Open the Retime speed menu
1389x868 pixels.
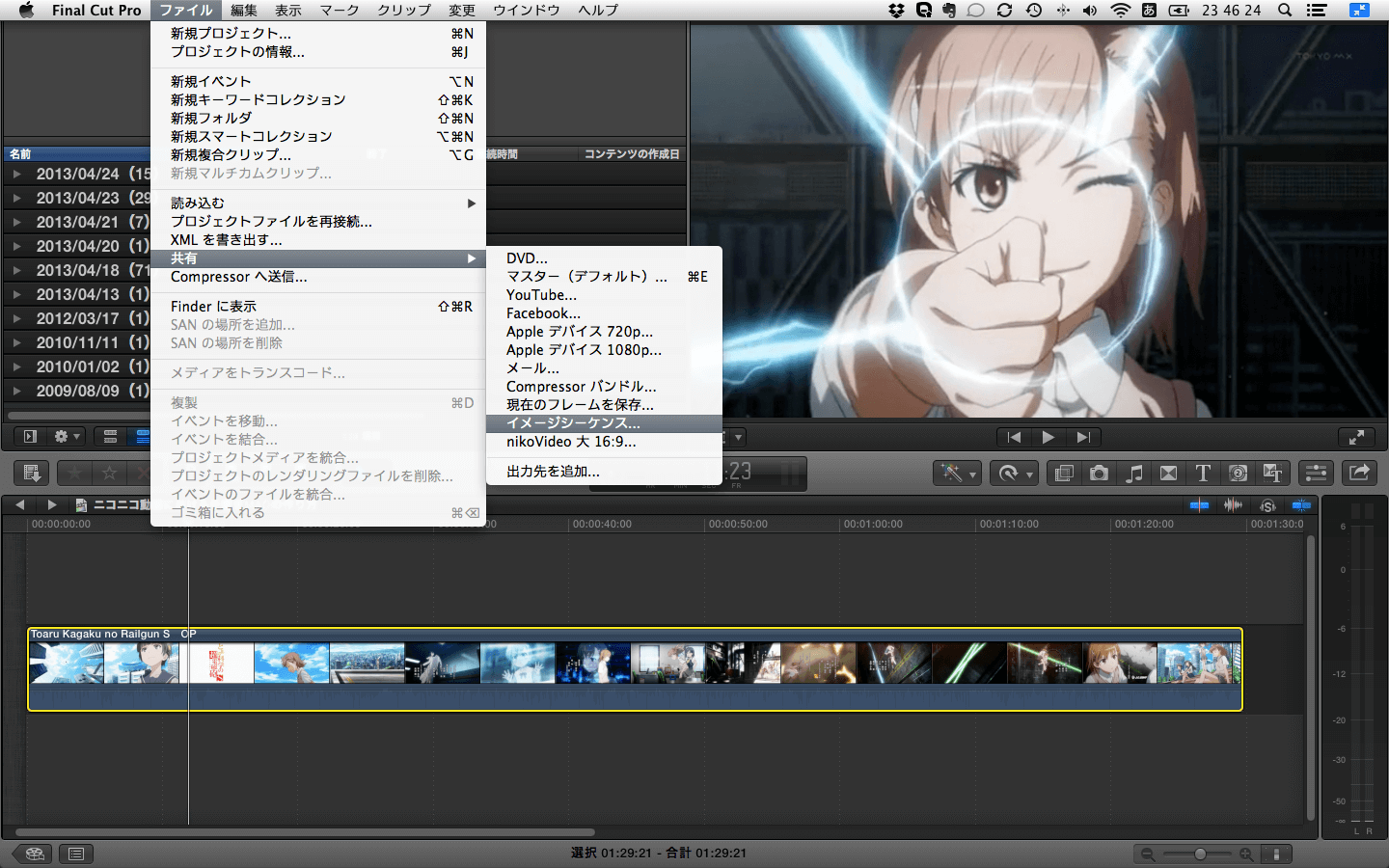tap(1016, 473)
